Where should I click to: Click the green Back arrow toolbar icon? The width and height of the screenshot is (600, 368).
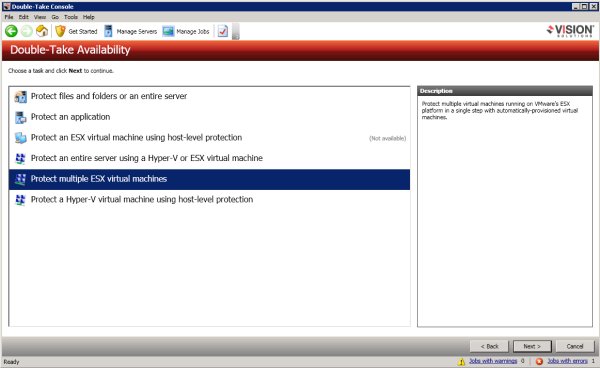(x=11, y=31)
